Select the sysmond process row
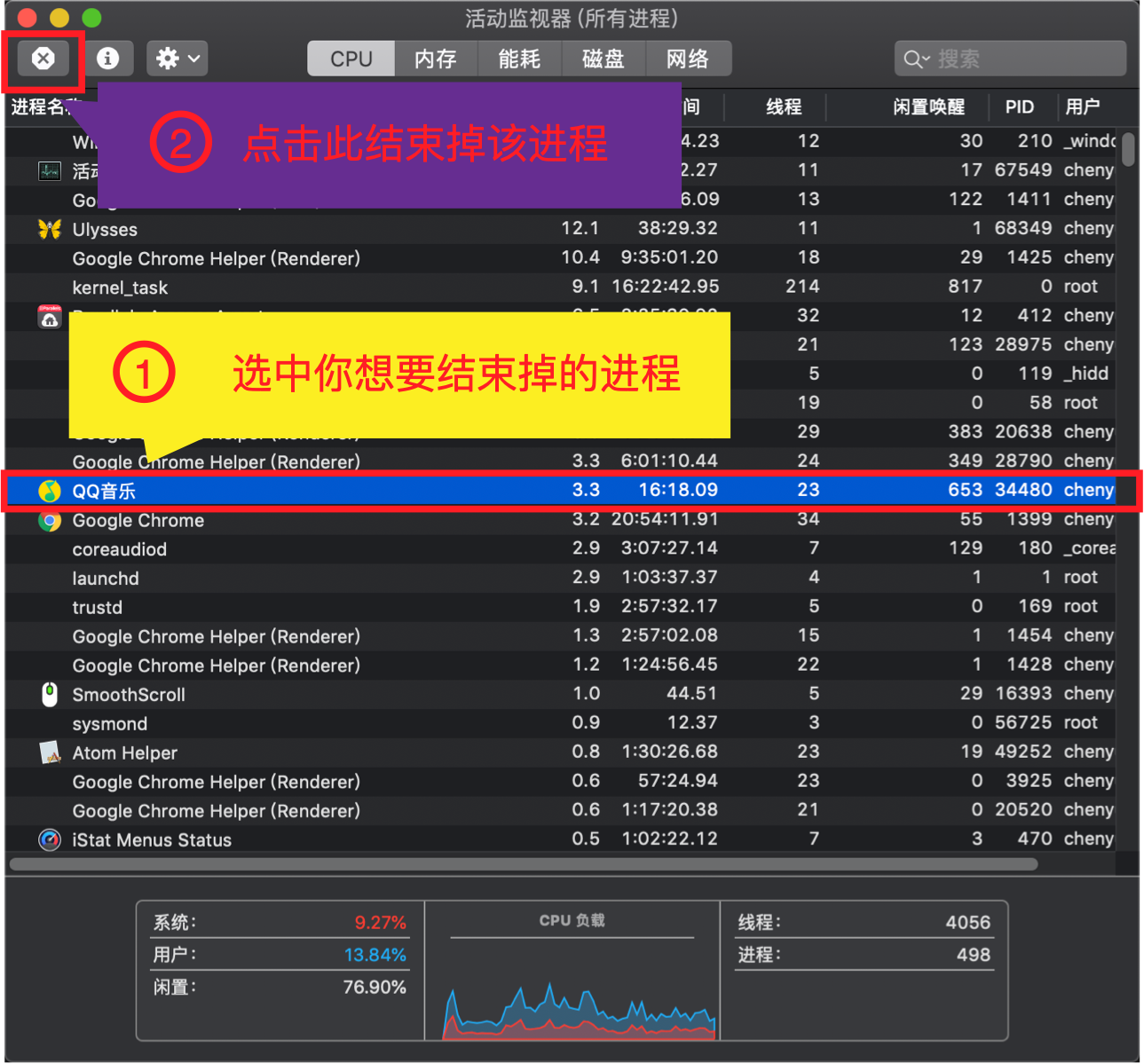This screenshot has height=1064, width=1144. pyautogui.click(x=561, y=723)
